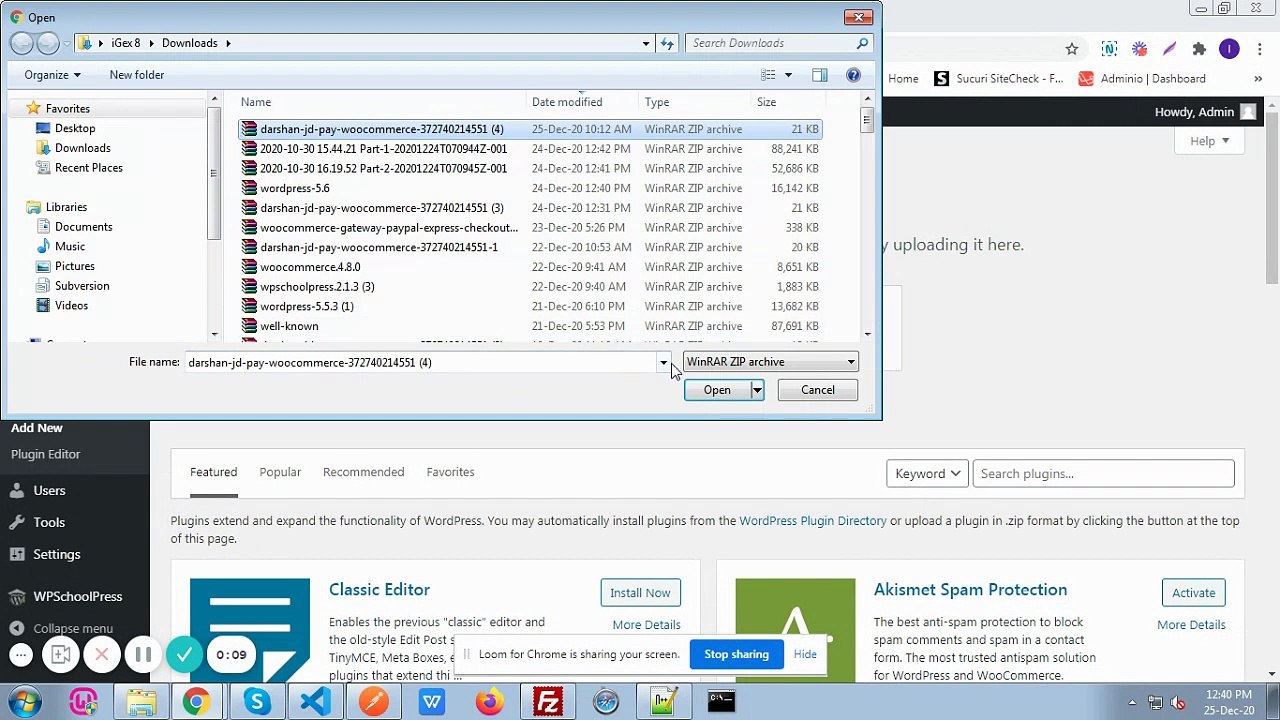Open Libraries in the navigation pane
The image size is (1280, 720).
pyautogui.click(x=66, y=207)
